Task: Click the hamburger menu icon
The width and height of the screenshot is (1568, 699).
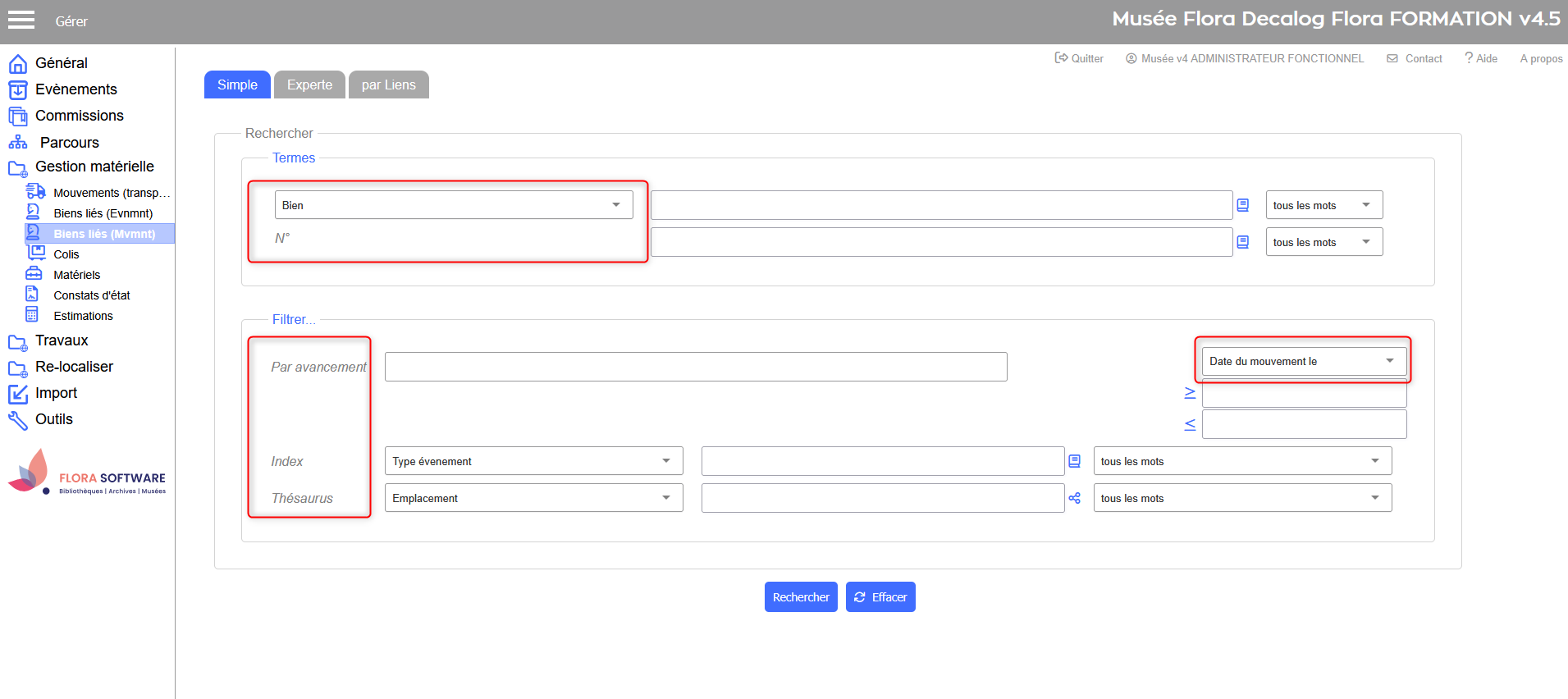Action: pyautogui.click(x=21, y=21)
